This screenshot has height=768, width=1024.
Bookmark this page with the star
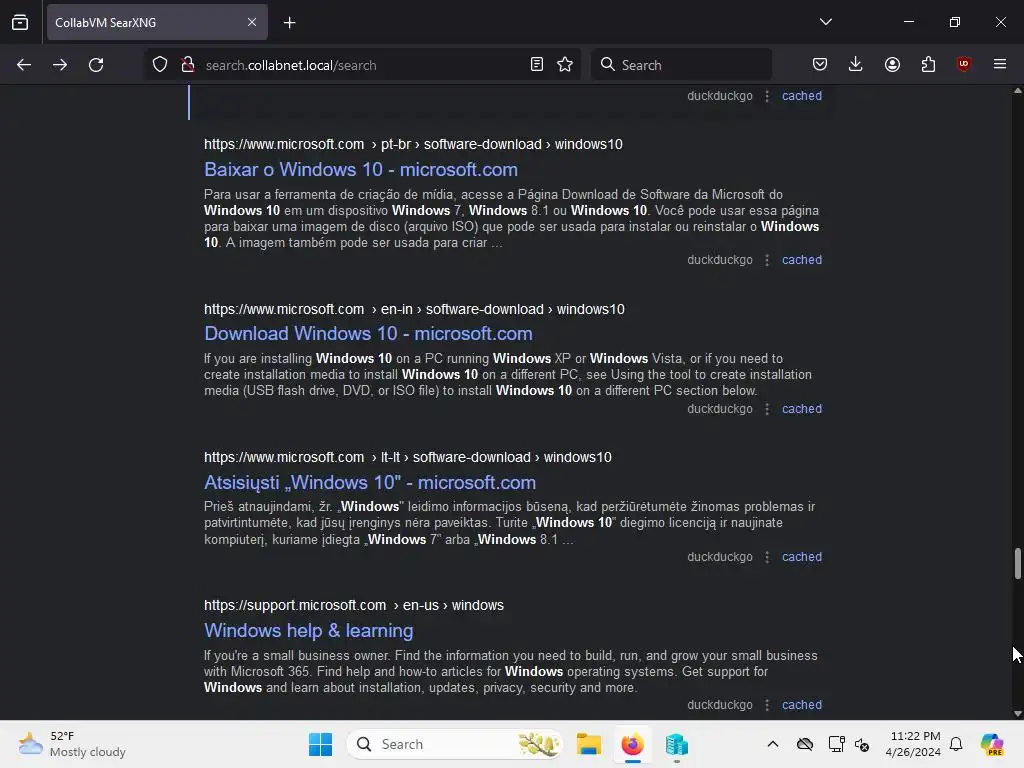565,65
